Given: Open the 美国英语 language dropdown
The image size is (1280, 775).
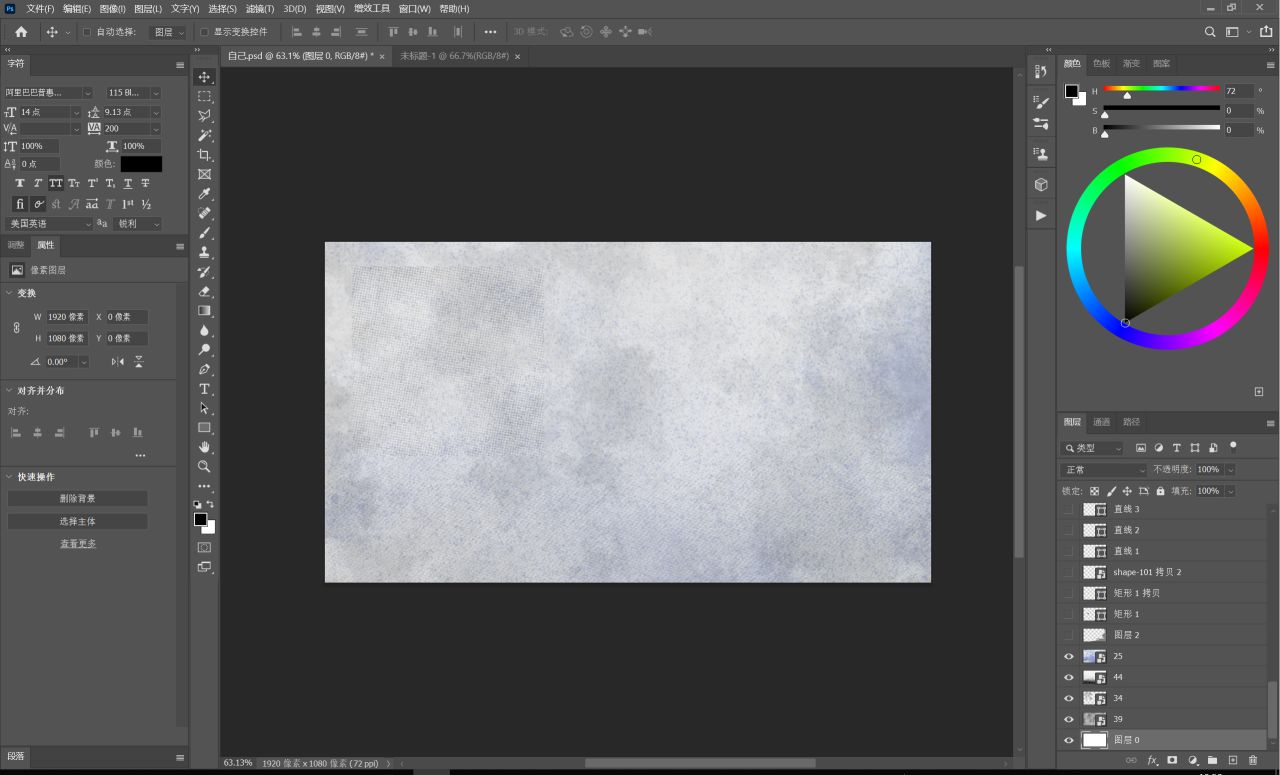Looking at the screenshot, I should pyautogui.click(x=49, y=224).
